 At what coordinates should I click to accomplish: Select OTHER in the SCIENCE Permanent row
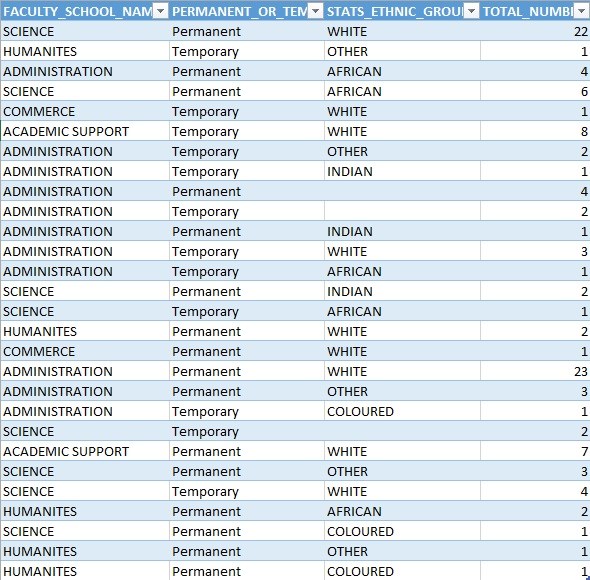[347, 472]
